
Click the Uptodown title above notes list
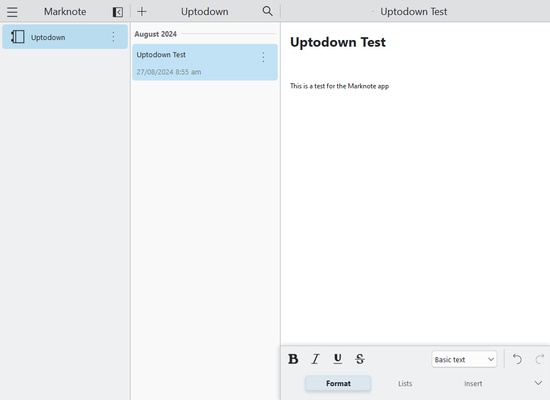point(204,12)
